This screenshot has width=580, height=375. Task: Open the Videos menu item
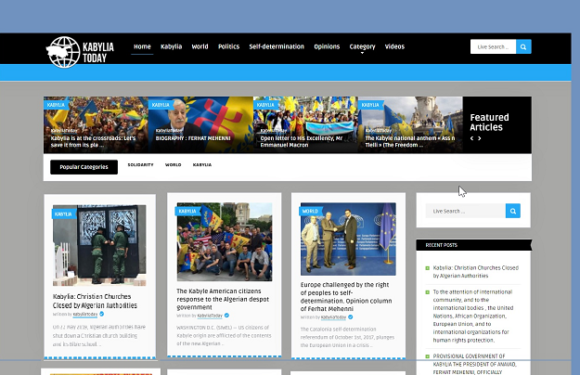coord(395,47)
